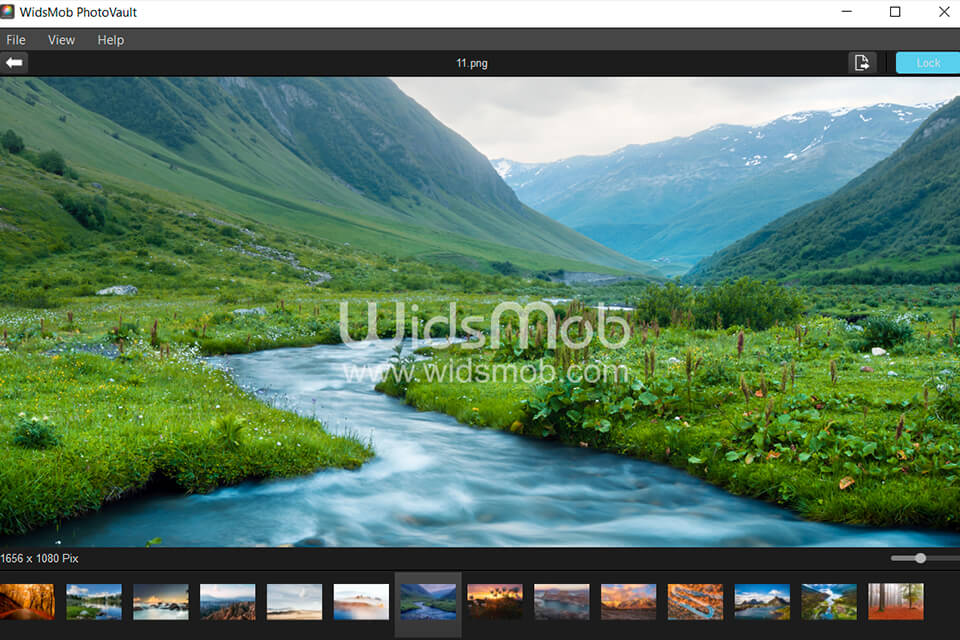Select the waterfall stream thumbnail
The image size is (960, 640).
point(828,601)
